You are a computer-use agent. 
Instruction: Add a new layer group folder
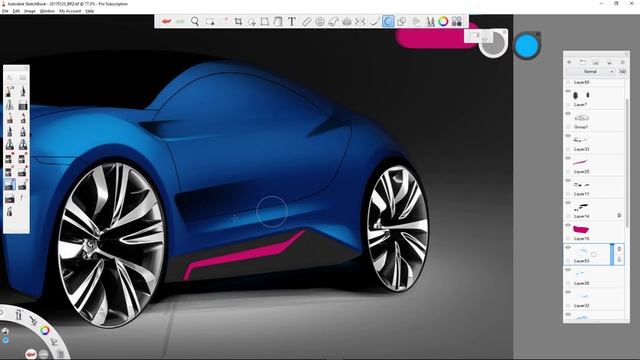[x=582, y=62]
